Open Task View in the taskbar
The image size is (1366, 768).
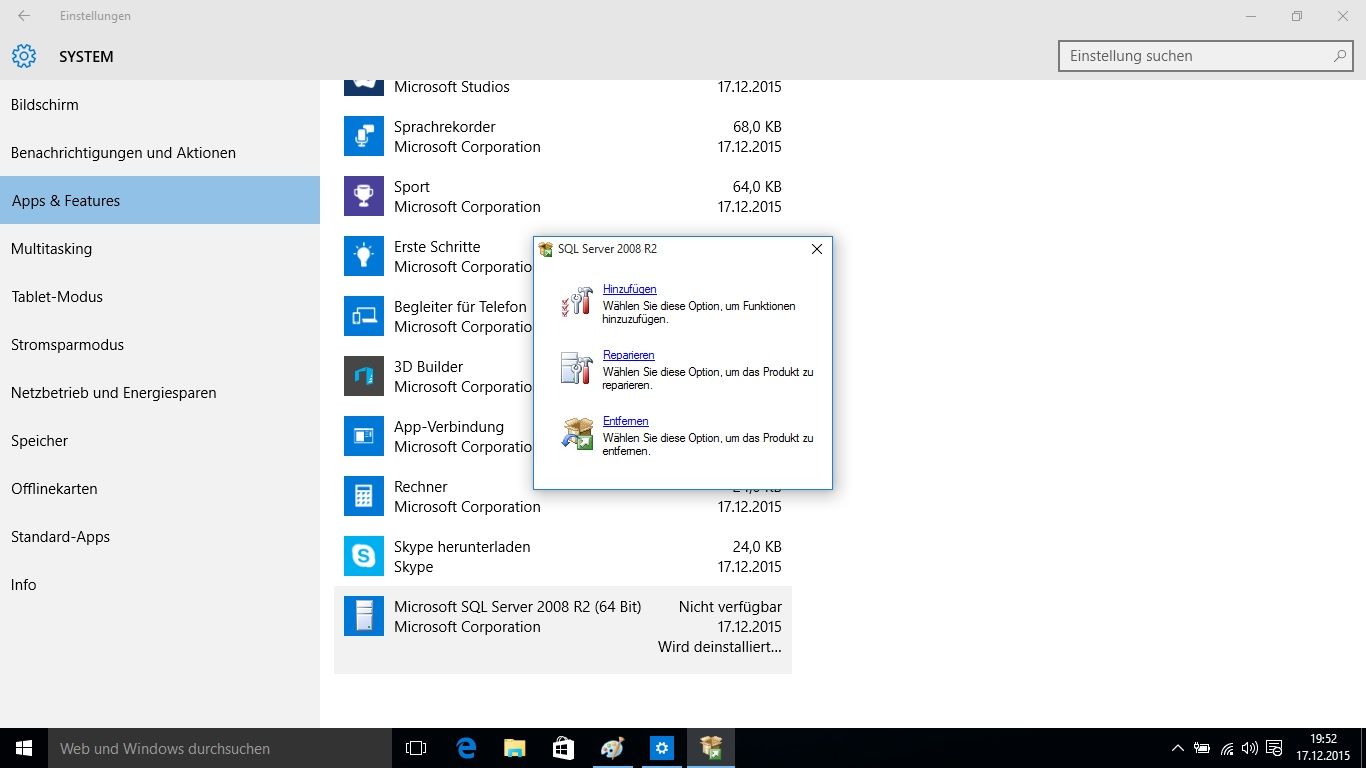pyautogui.click(x=416, y=748)
